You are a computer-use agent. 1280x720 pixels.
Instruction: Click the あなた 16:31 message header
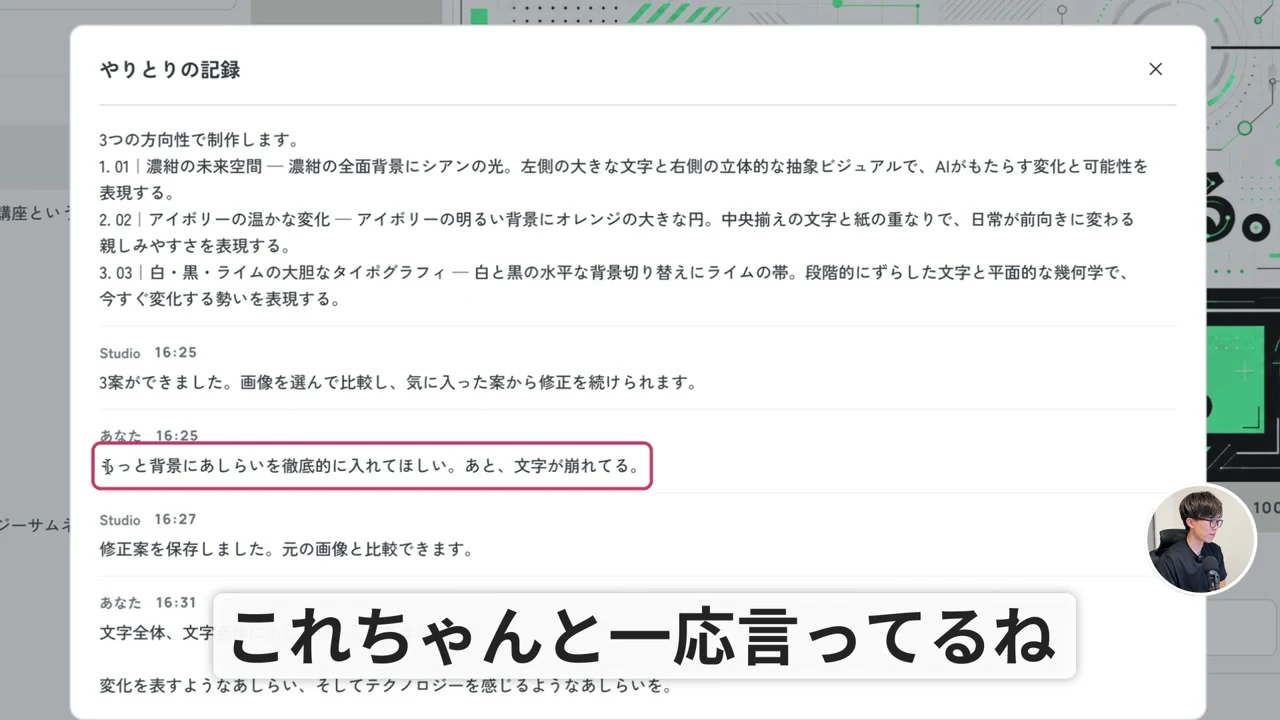[x=148, y=603]
